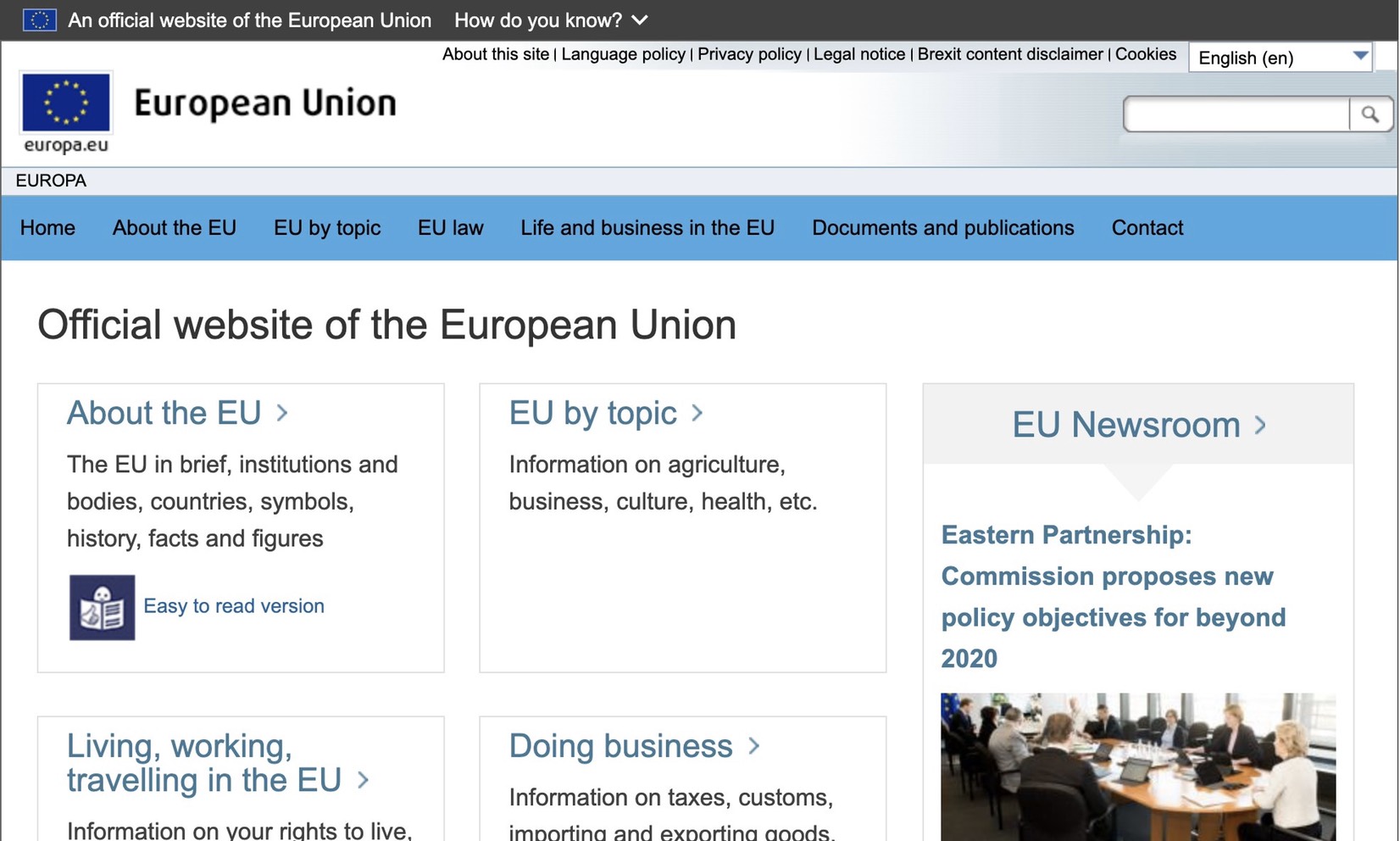Click the chevron beside Doing business
1400x841 pixels.
(753, 746)
